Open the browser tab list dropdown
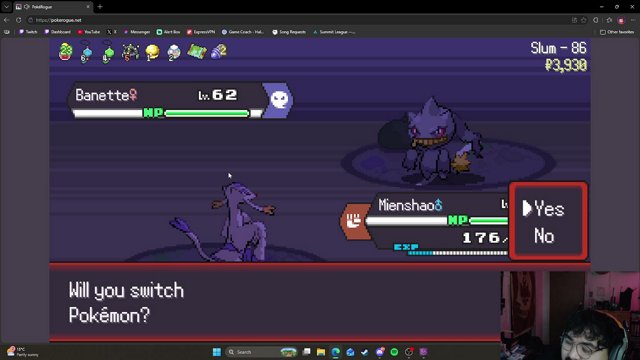The width and height of the screenshot is (640, 360). point(6,7)
